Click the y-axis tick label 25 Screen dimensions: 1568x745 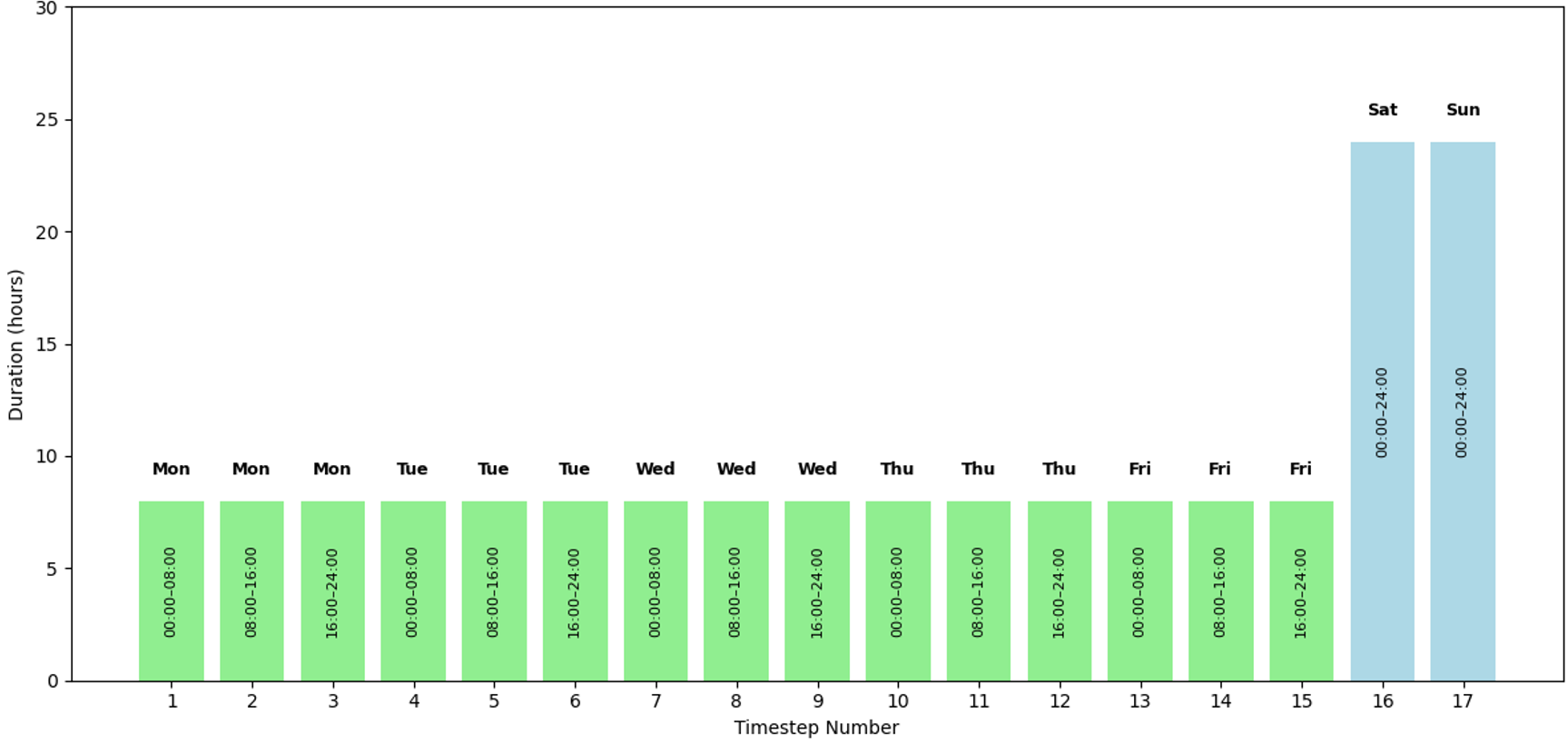47,120
